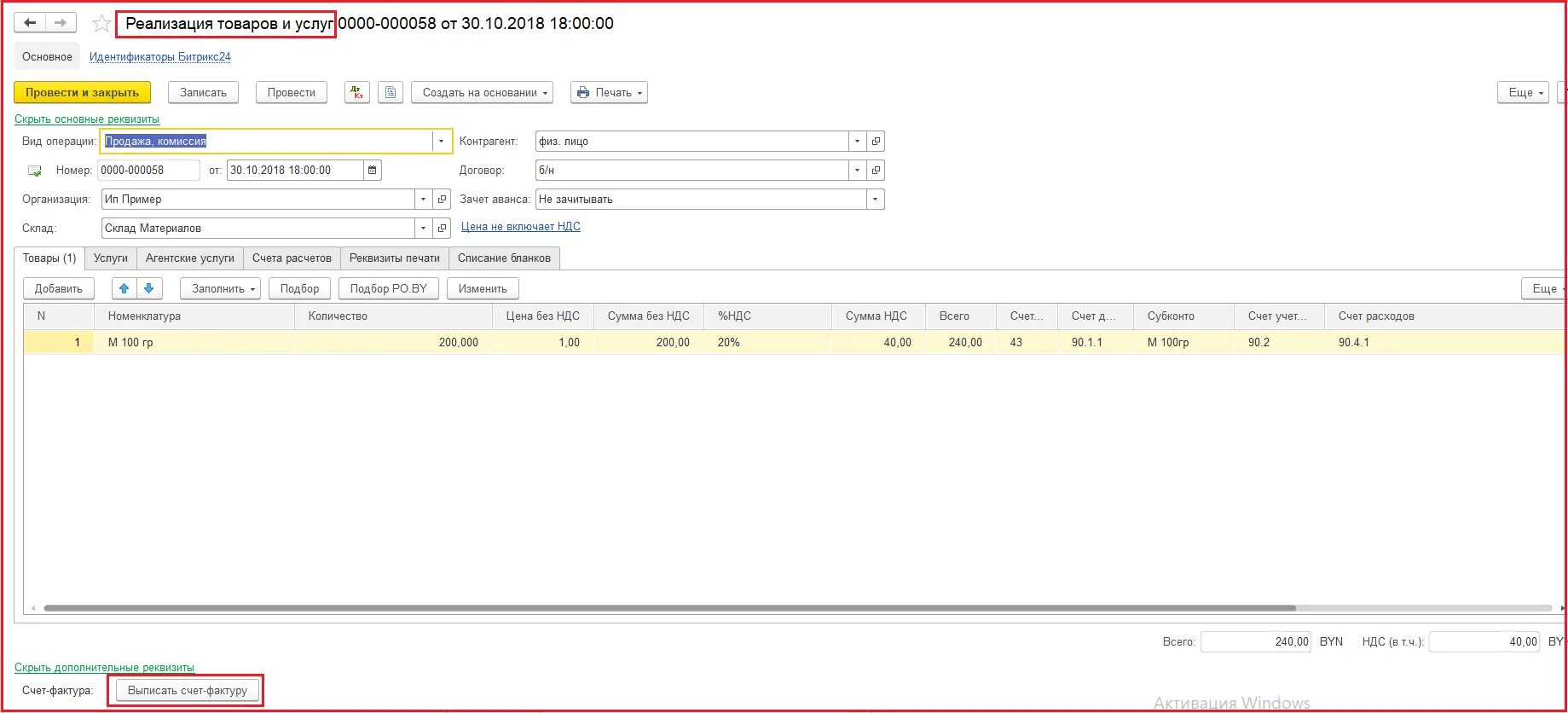This screenshot has height=713, width=1568.
Task: Select the Количество cell 200,000
Action: 394,342
